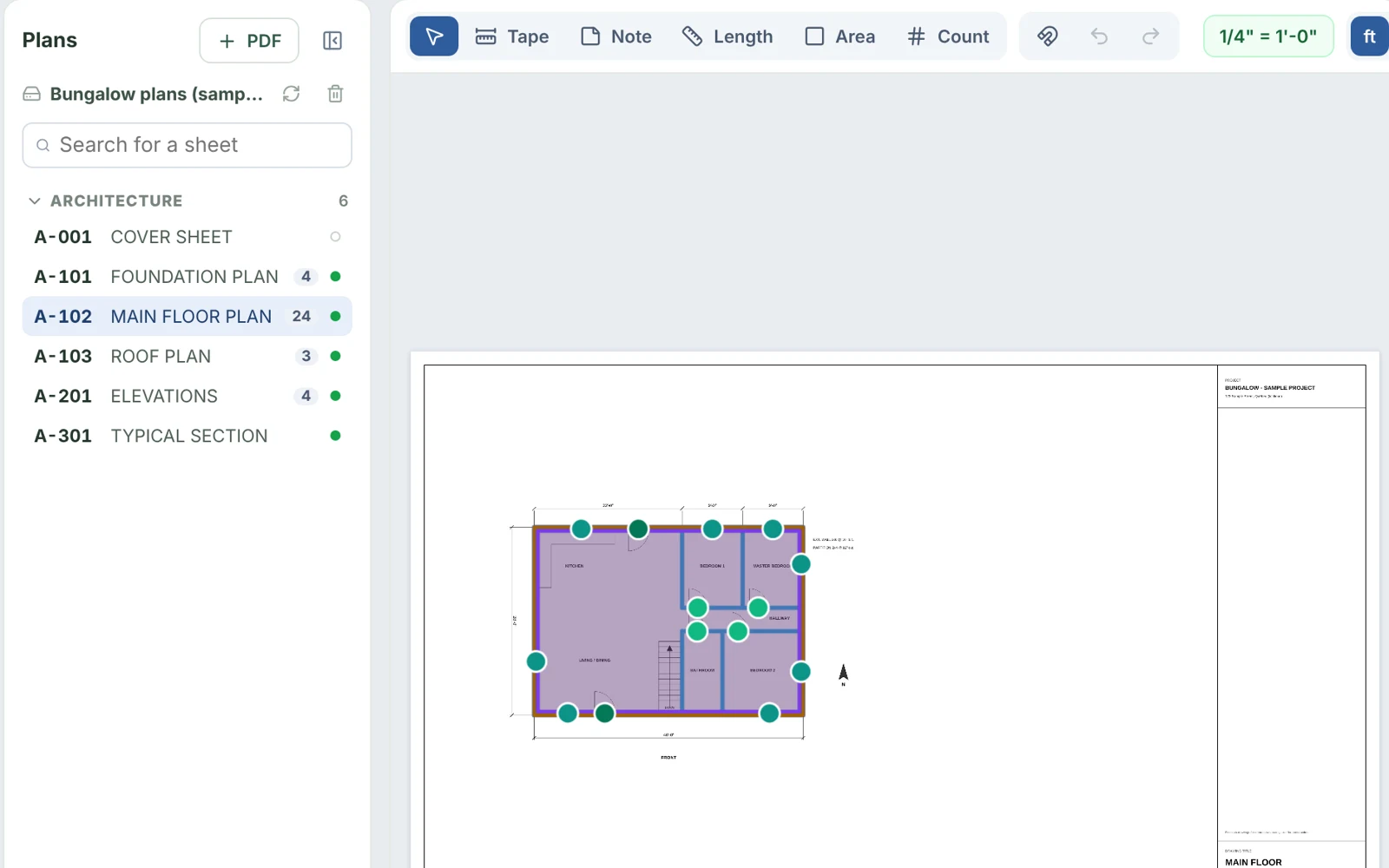Select sheet A-102 MAIN FLOOR PLAN

pos(187,317)
